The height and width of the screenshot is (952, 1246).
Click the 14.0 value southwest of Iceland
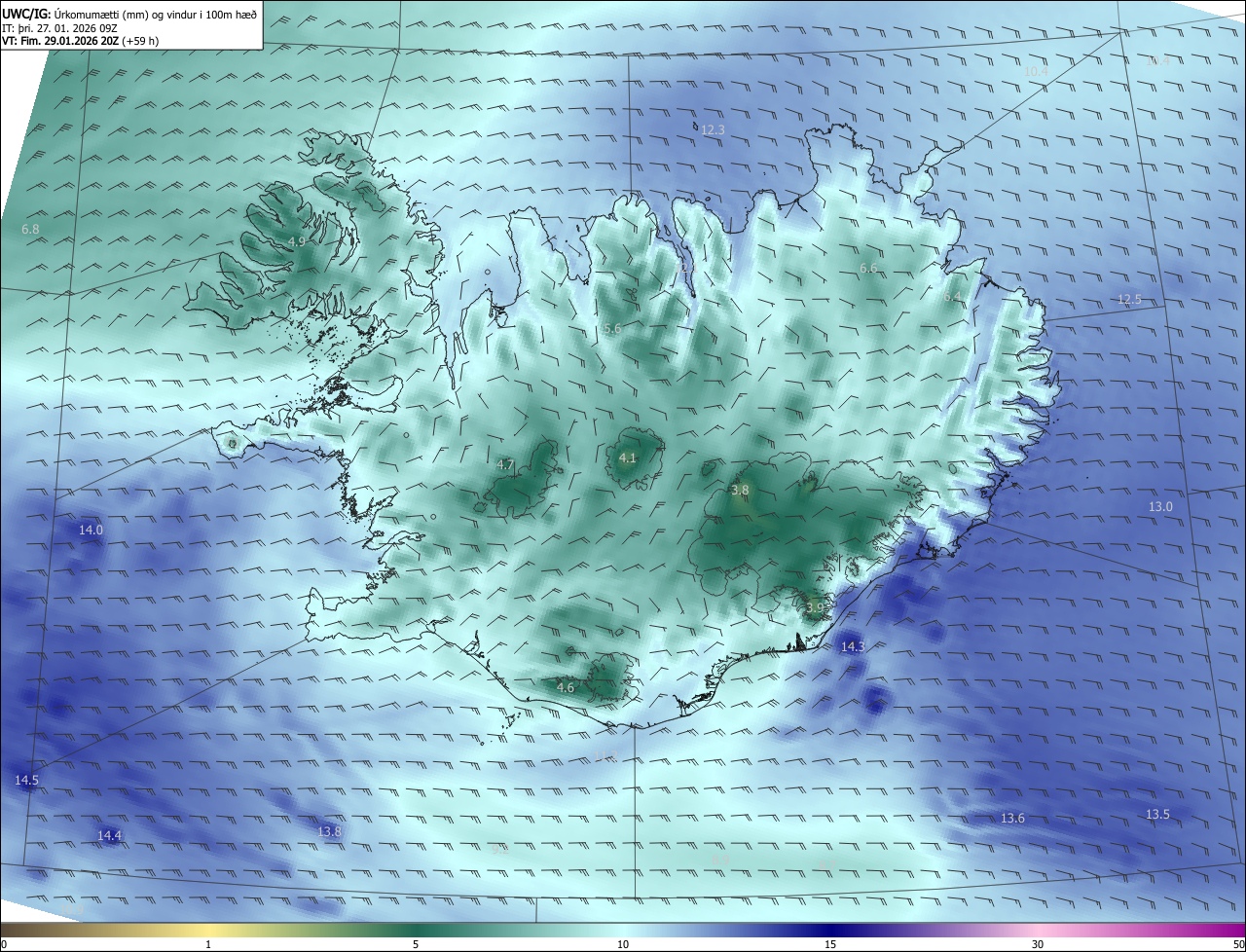tap(91, 530)
